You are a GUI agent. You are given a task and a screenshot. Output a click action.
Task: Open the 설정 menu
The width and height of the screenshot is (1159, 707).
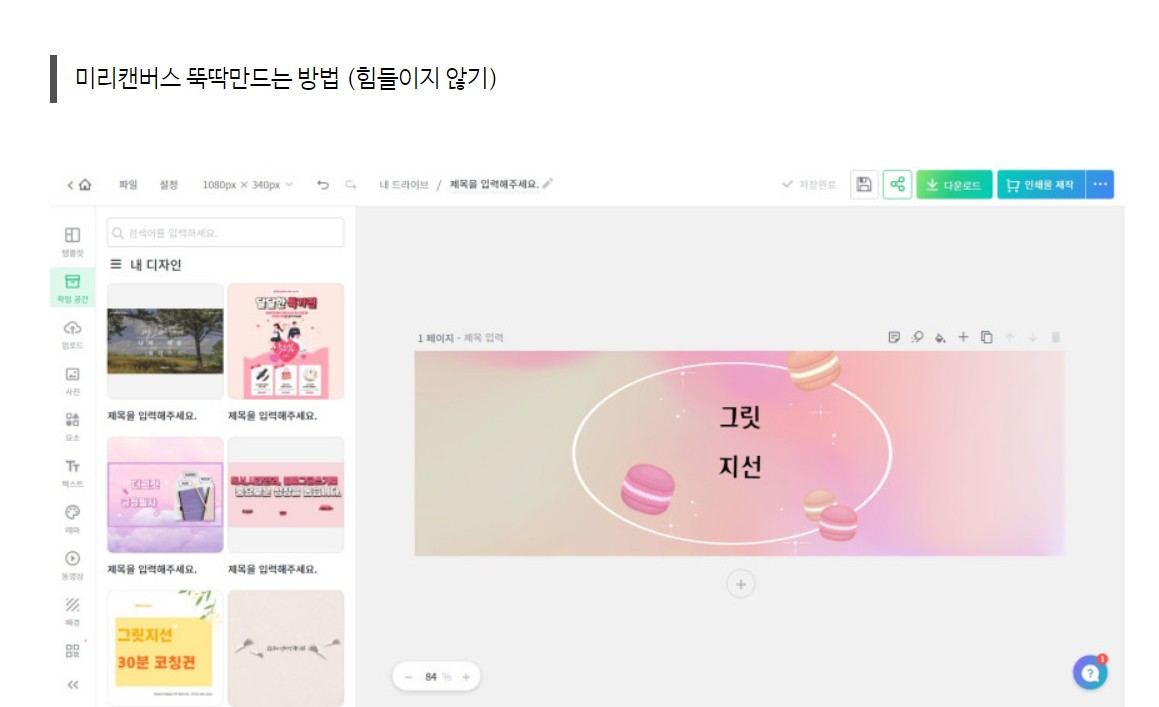(169, 184)
